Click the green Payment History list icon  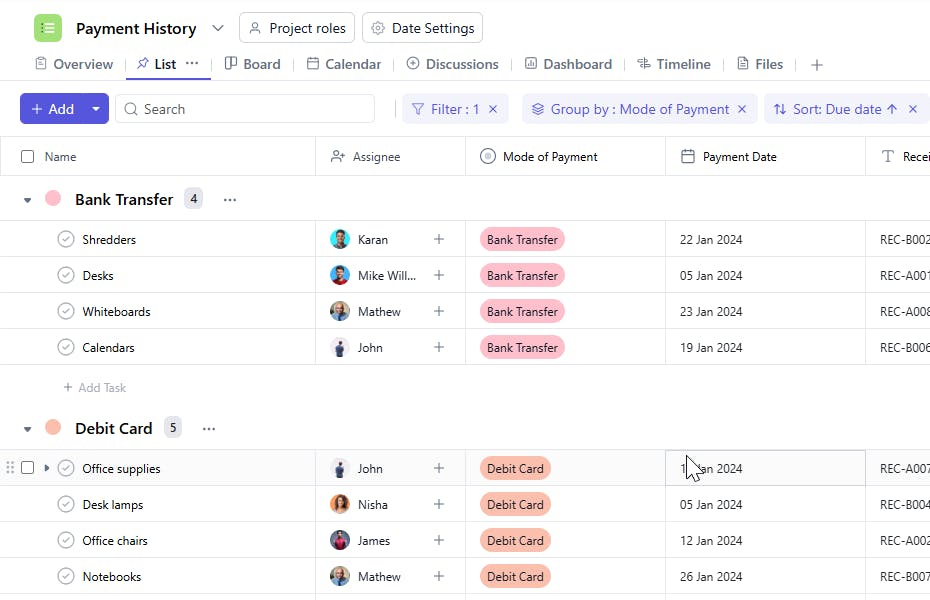tap(47, 28)
